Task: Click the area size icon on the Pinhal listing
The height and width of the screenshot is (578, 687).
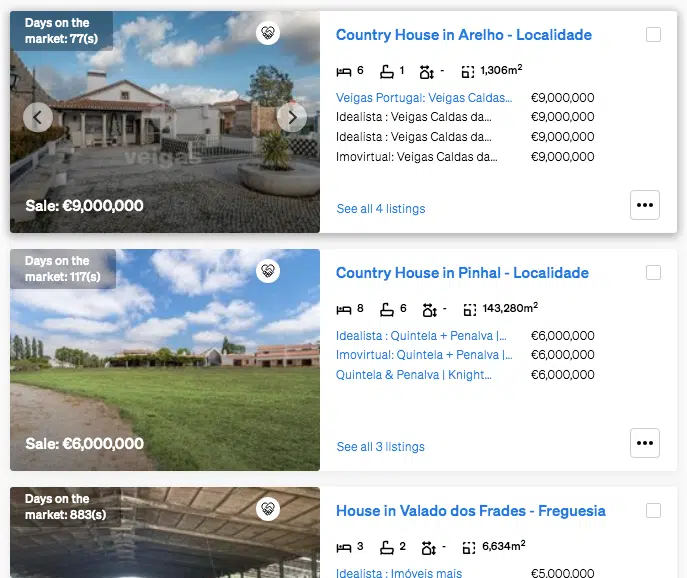Action: [x=469, y=310]
